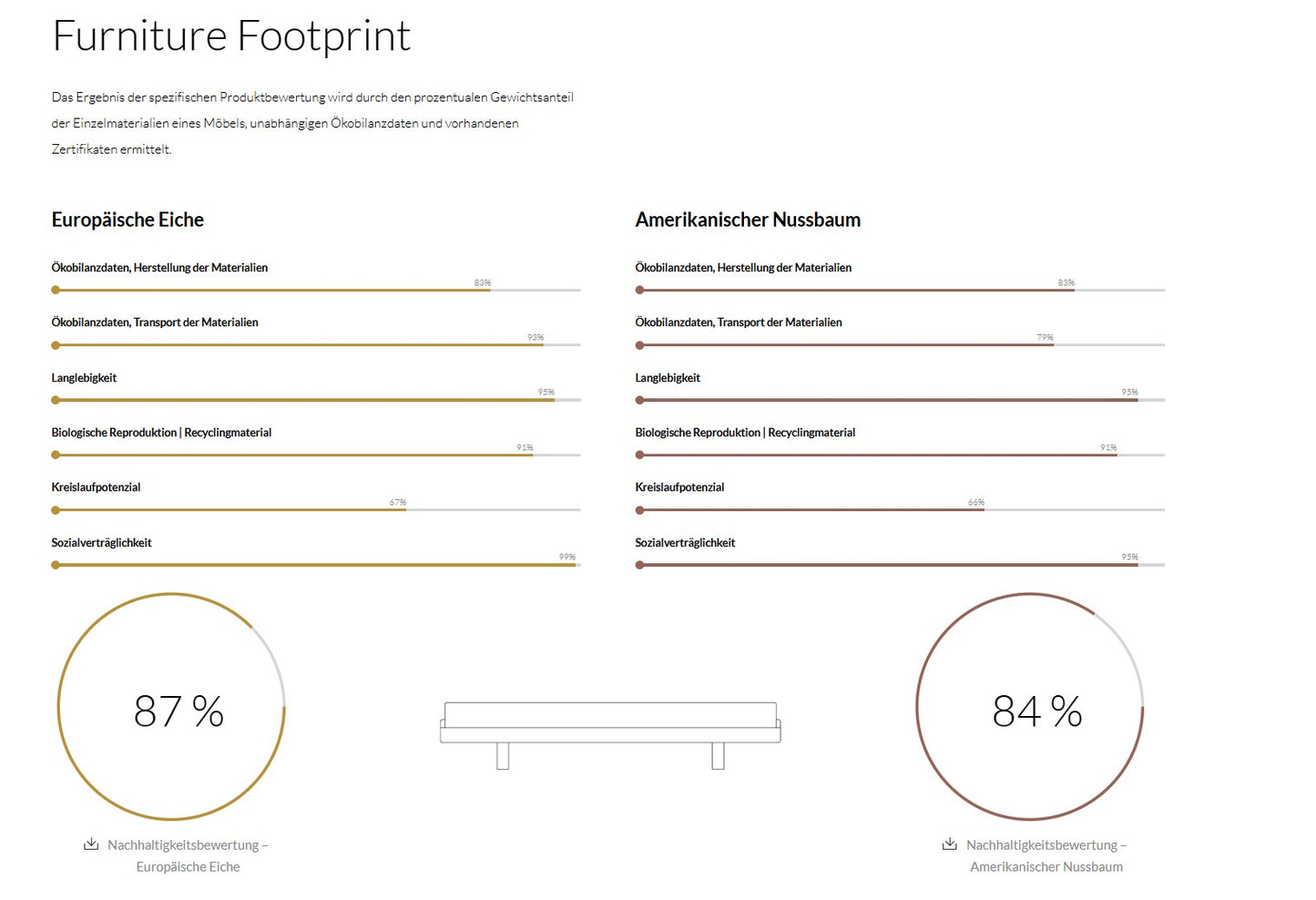Viewport: 1316px width, 900px height.
Task: Click oak Kreislaufpotenzial 67% progress bar
Action: click(316, 510)
